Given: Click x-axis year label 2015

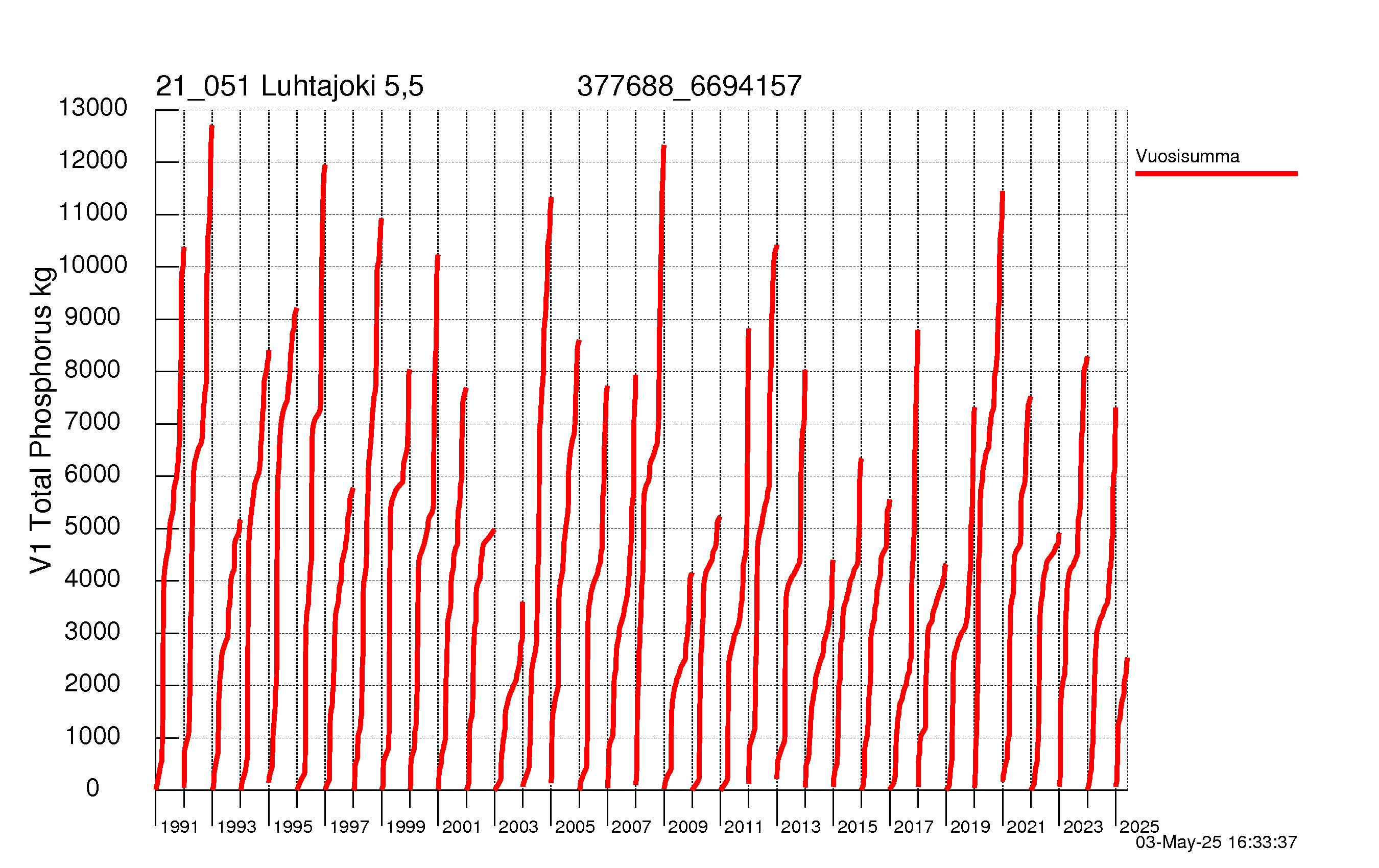Looking at the screenshot, I should (858, 827).
